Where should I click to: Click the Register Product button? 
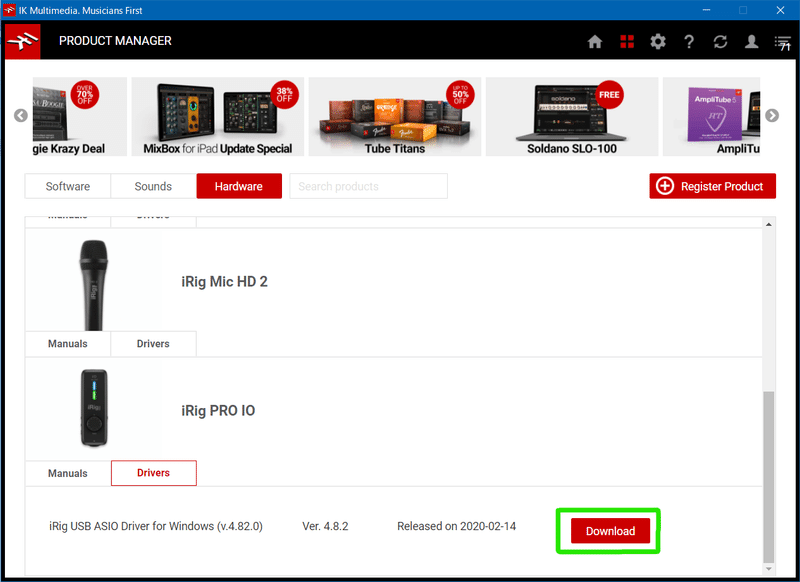[712, 186]
